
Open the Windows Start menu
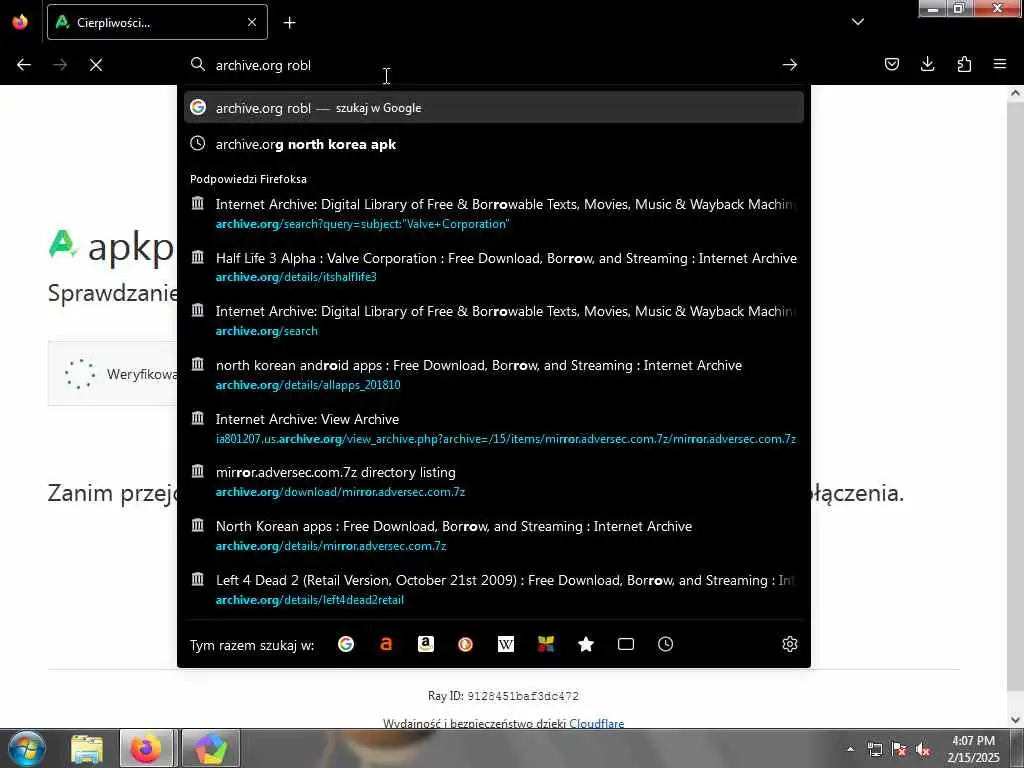coord(27,748)
